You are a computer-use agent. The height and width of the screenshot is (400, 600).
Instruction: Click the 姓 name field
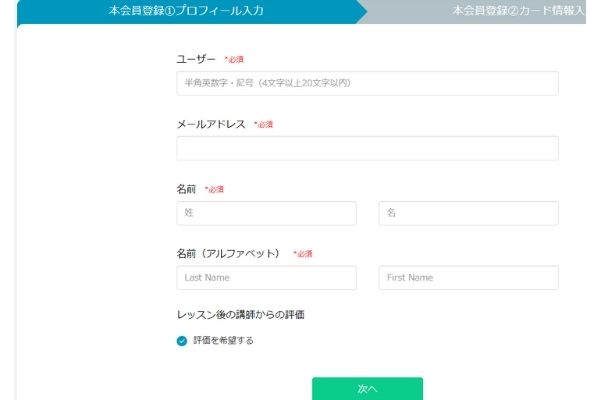[266, 213]
